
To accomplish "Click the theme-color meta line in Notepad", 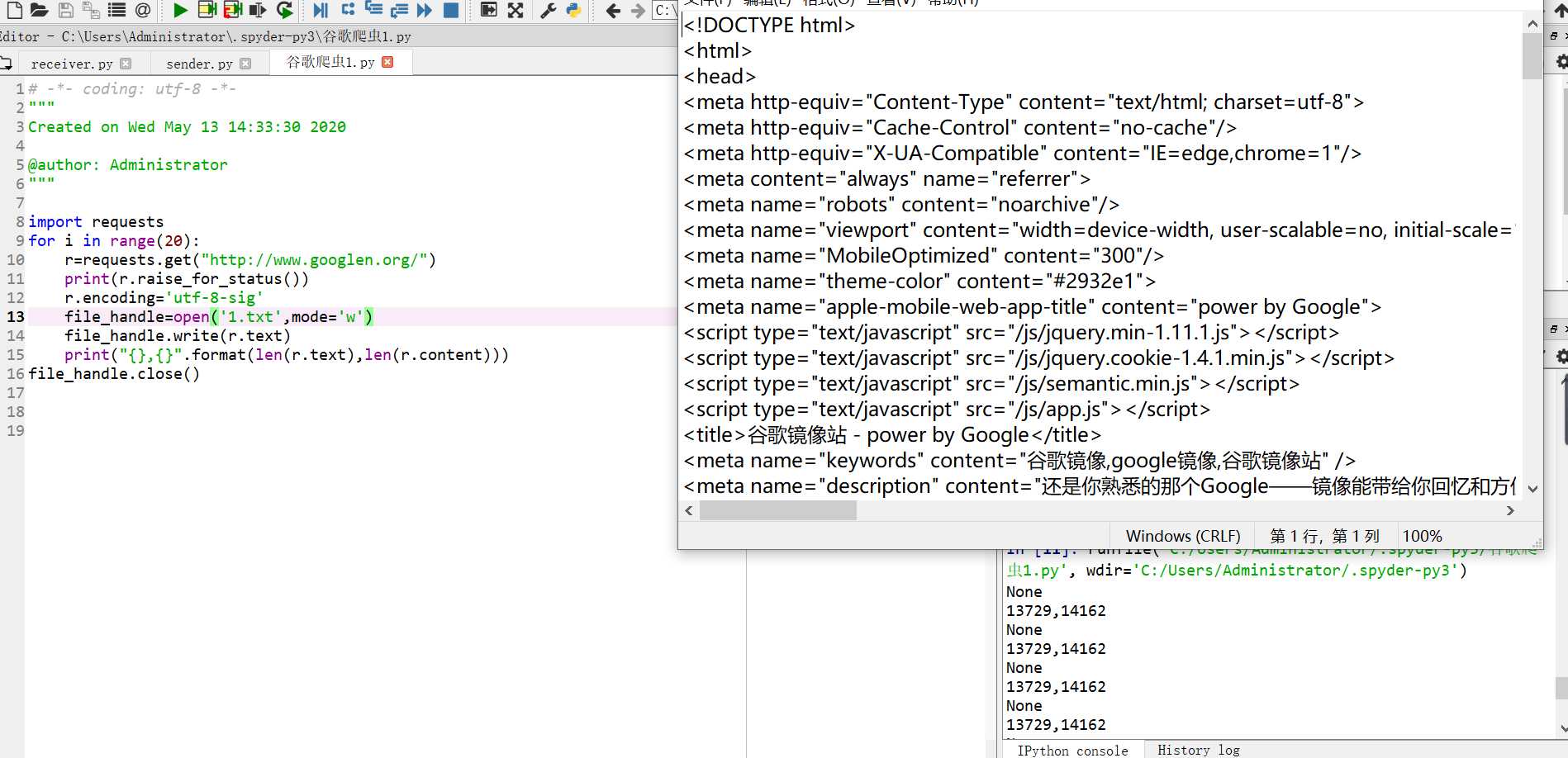I will [919, 282].
